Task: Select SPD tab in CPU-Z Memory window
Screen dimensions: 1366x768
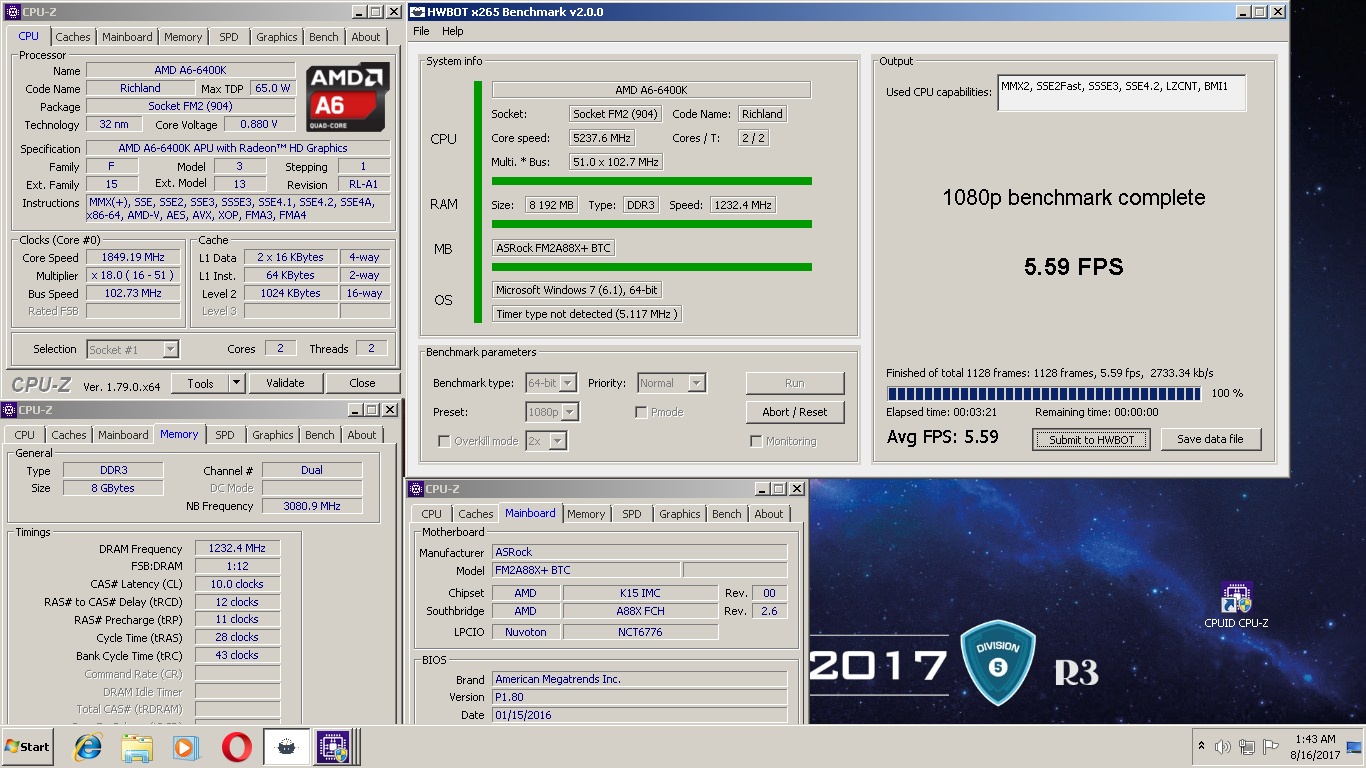Action: point(225,435)
